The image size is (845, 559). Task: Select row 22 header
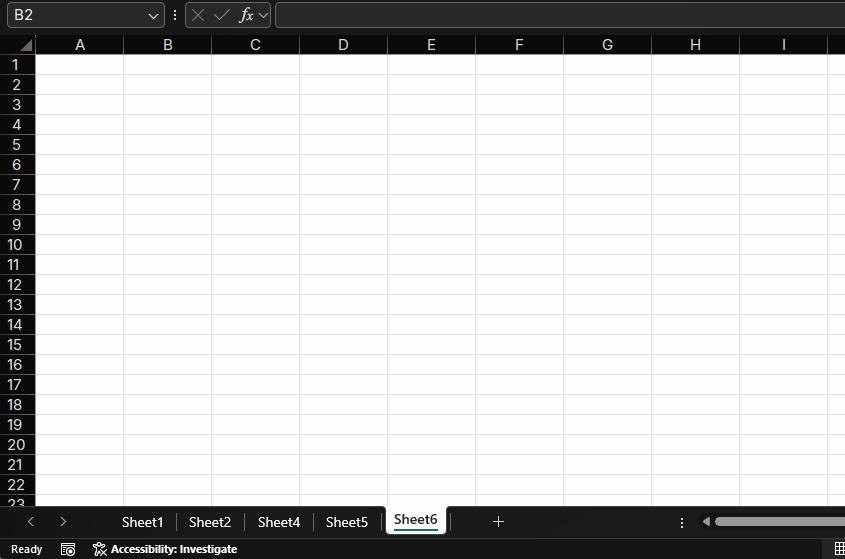(17, 485)
